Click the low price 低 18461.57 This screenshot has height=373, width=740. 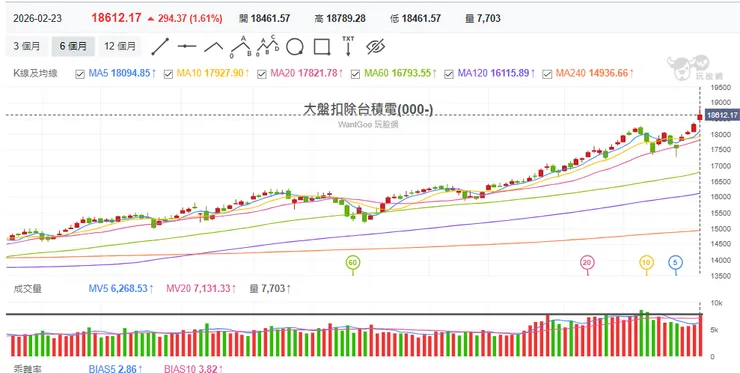point(415,19)
